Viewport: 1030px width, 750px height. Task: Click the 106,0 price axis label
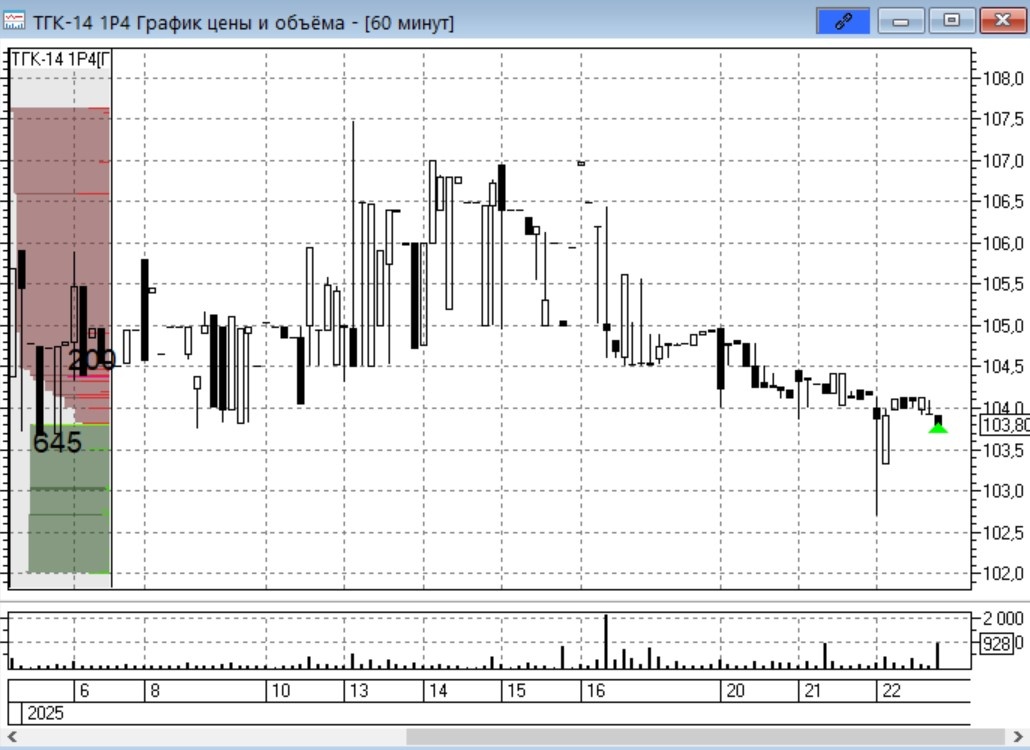[x=1003, y=244]
